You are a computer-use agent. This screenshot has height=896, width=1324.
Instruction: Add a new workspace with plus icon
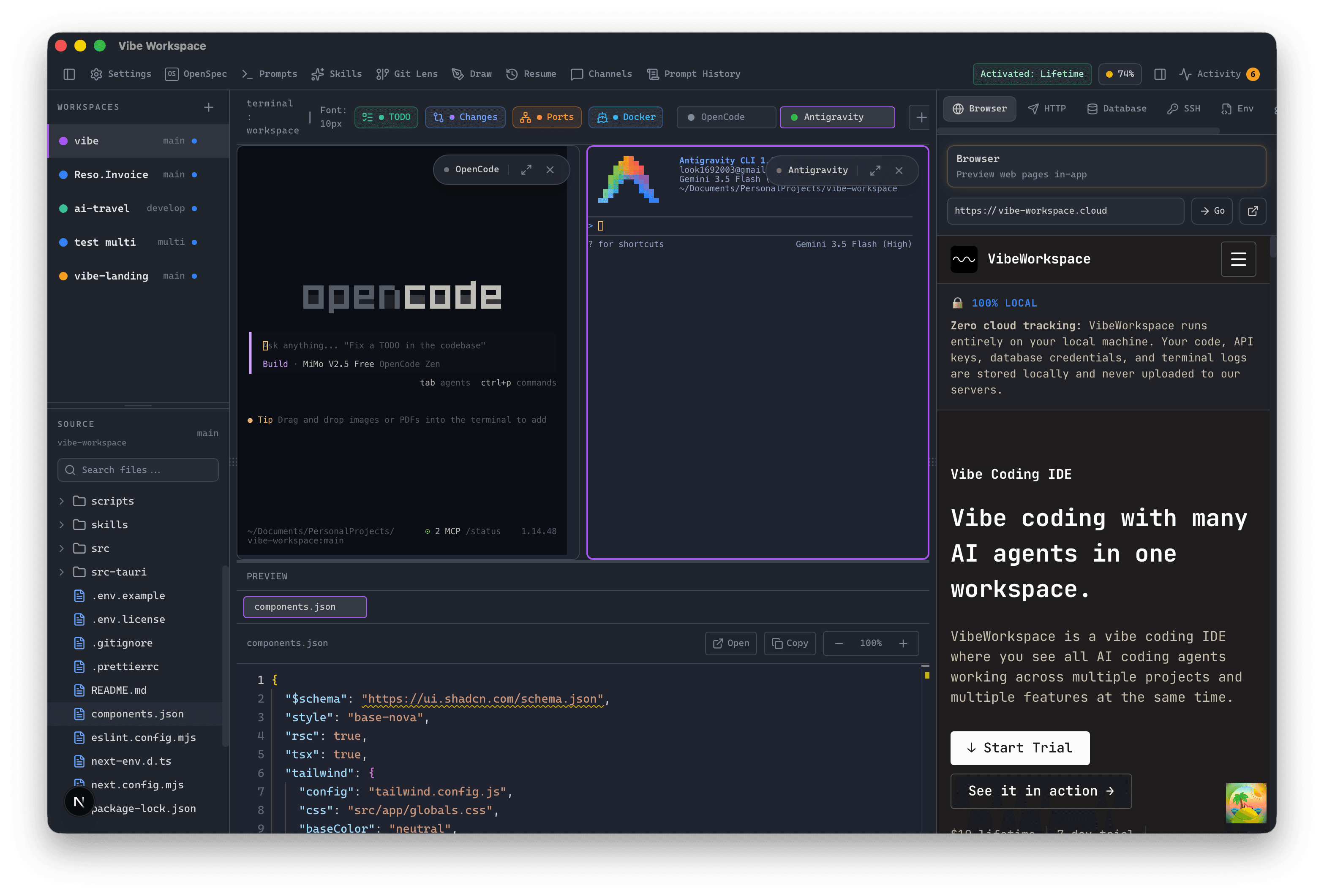tap(209, 107)
